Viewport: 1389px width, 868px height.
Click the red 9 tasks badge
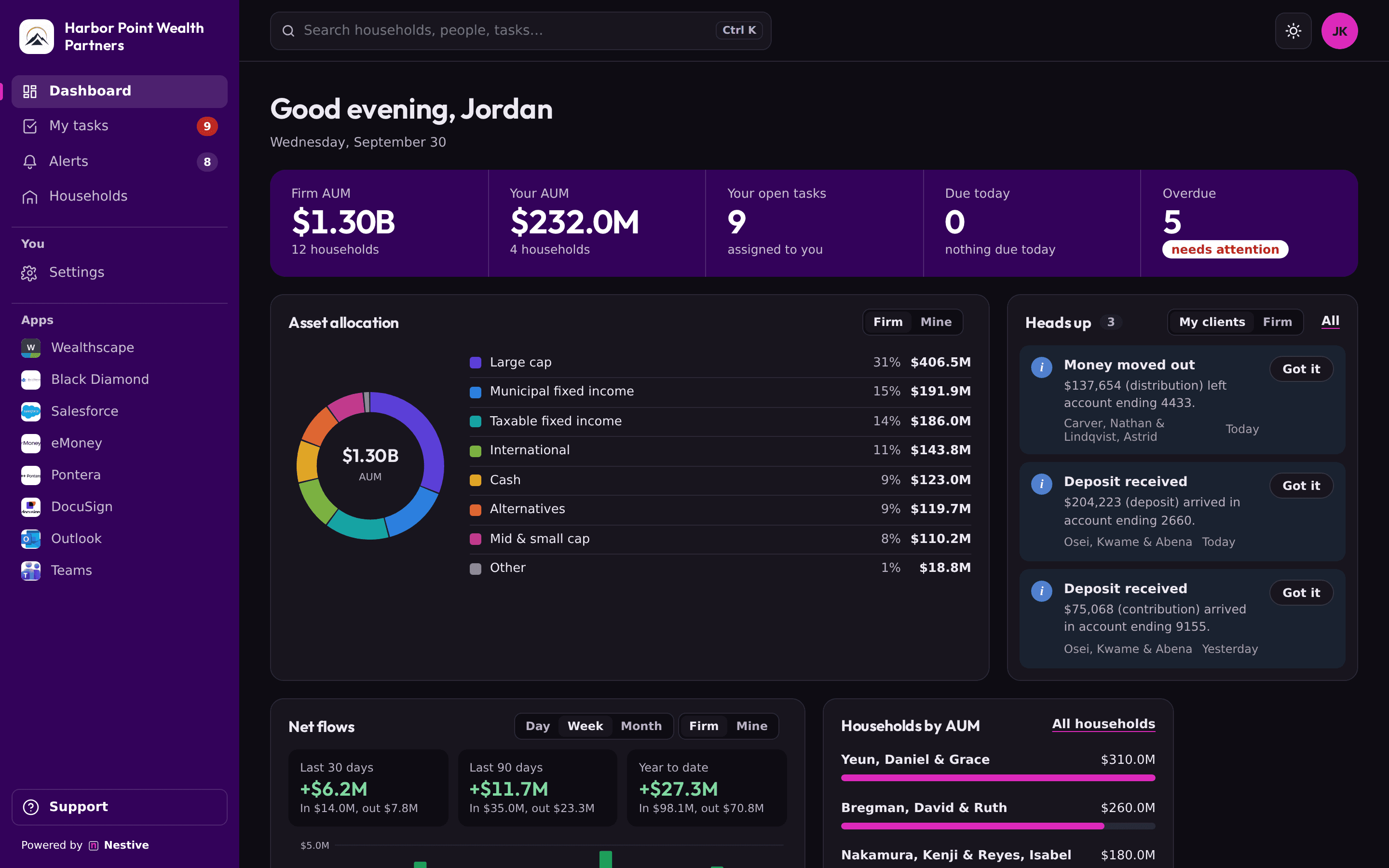click(x=207, y=126)
